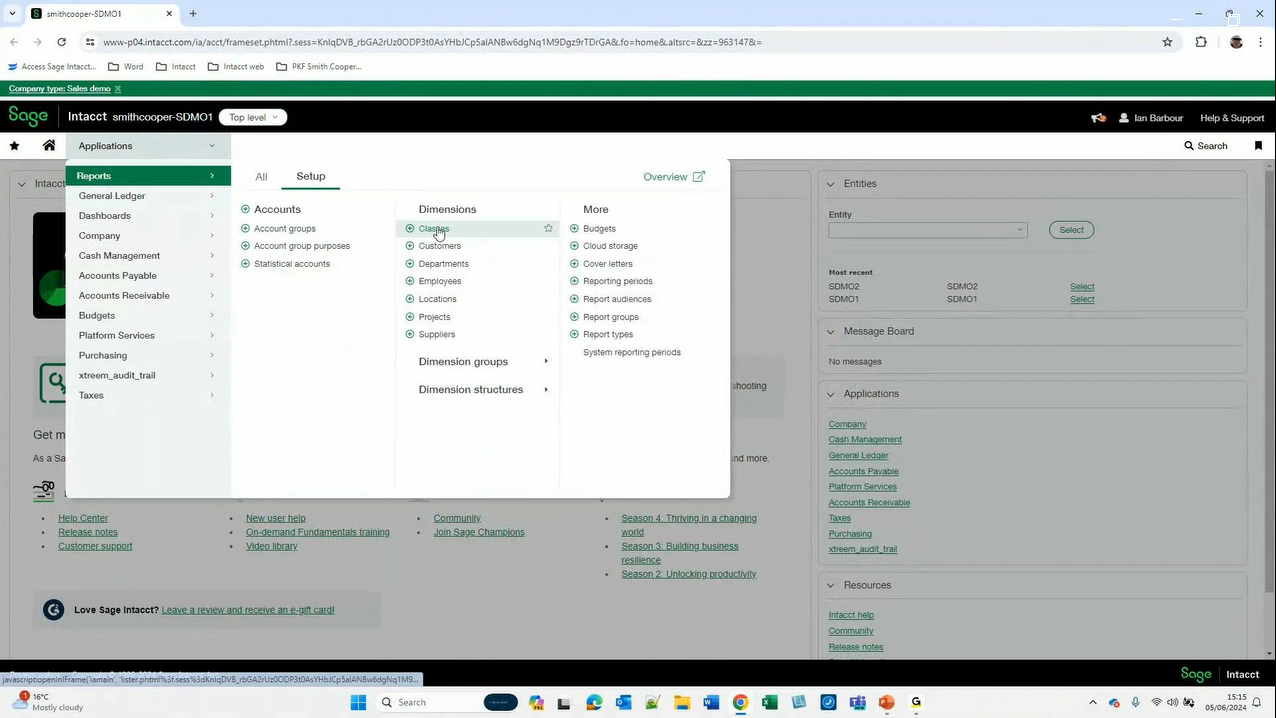Click plus icon next to Departments

pyautogui.click(x=410, y=264)
